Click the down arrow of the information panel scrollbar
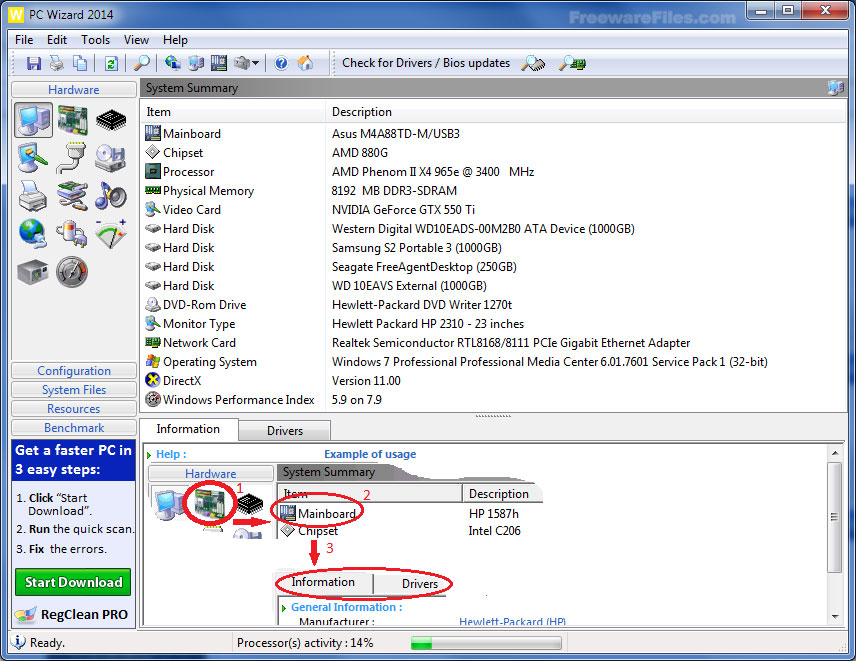Screen dimensions: 856x661 tap(835, 617)
